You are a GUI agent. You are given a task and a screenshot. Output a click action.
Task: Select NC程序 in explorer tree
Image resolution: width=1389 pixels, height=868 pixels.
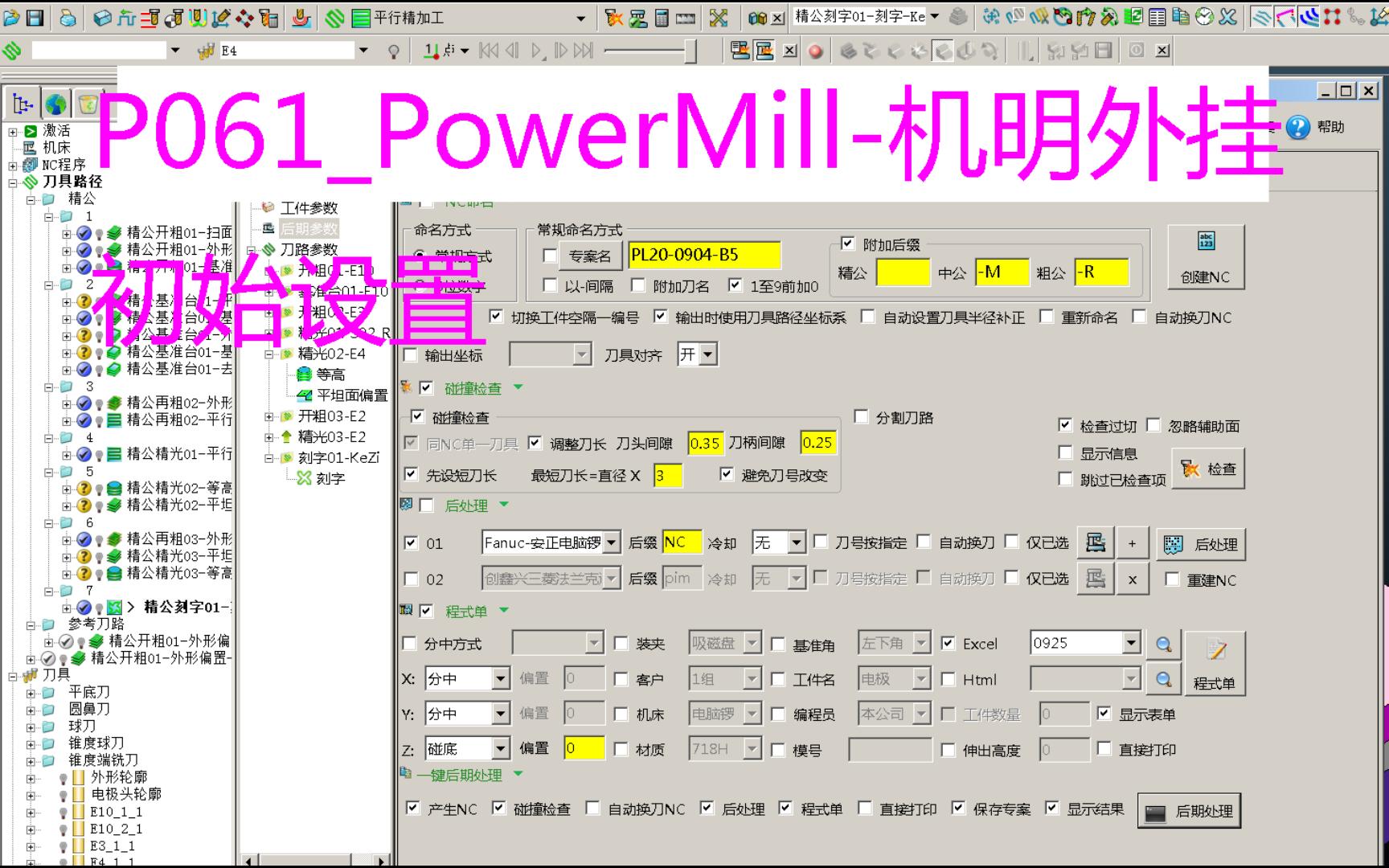pos(64,165)
